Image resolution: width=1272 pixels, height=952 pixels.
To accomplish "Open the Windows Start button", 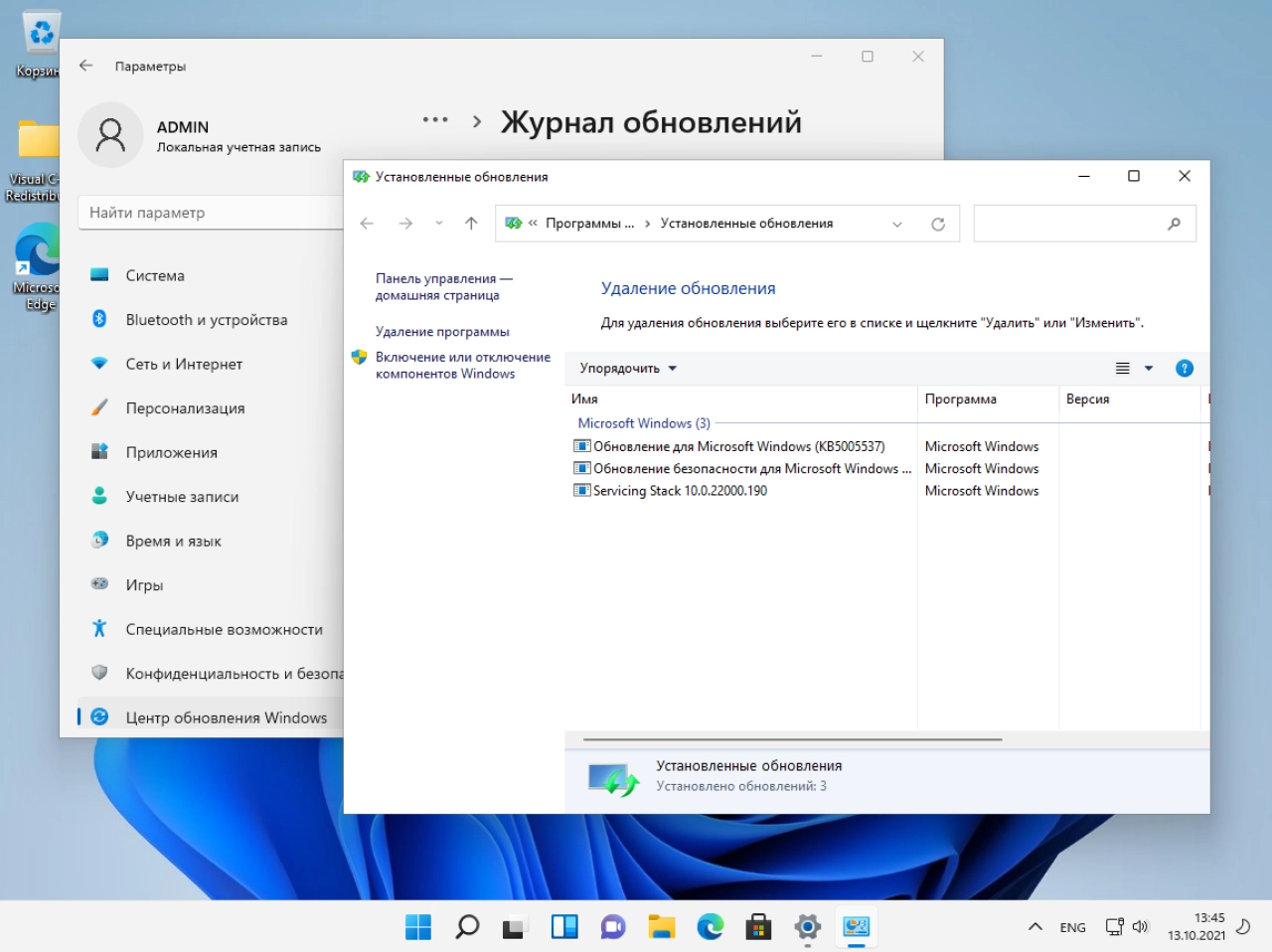I will tap(418, 927).
